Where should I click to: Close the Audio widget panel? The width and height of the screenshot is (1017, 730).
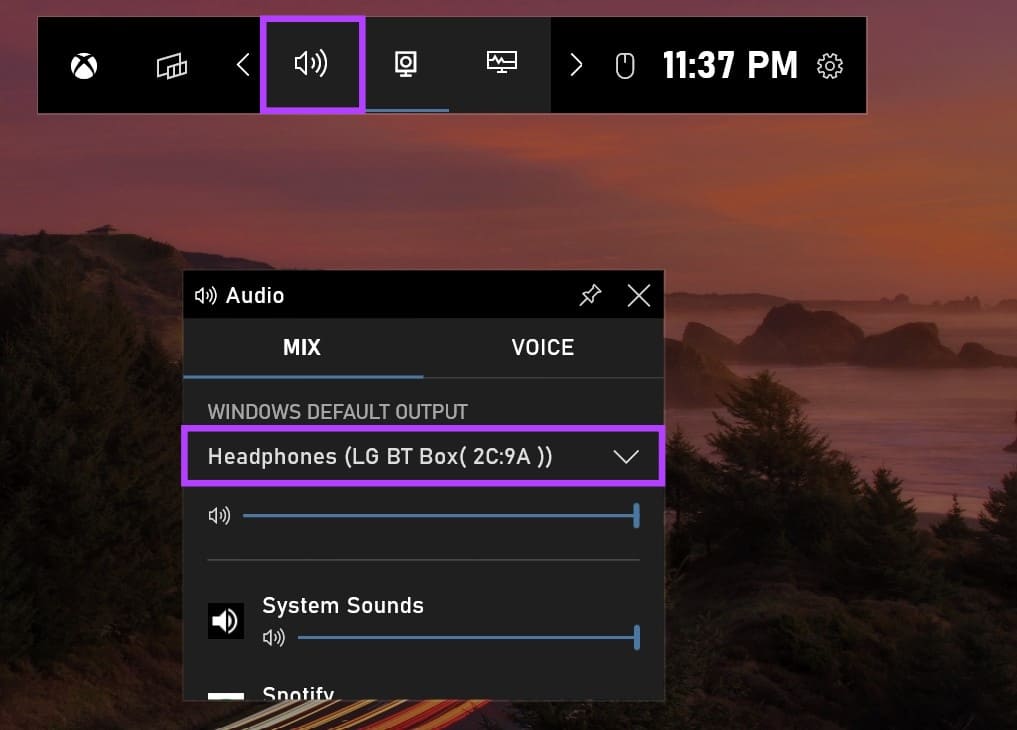pos(638,295)
